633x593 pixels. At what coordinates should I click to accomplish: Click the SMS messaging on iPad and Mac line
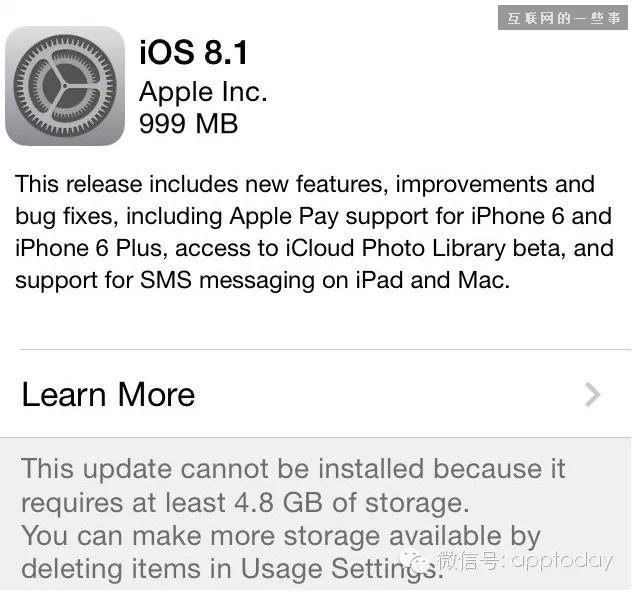[x=325, y=280]
